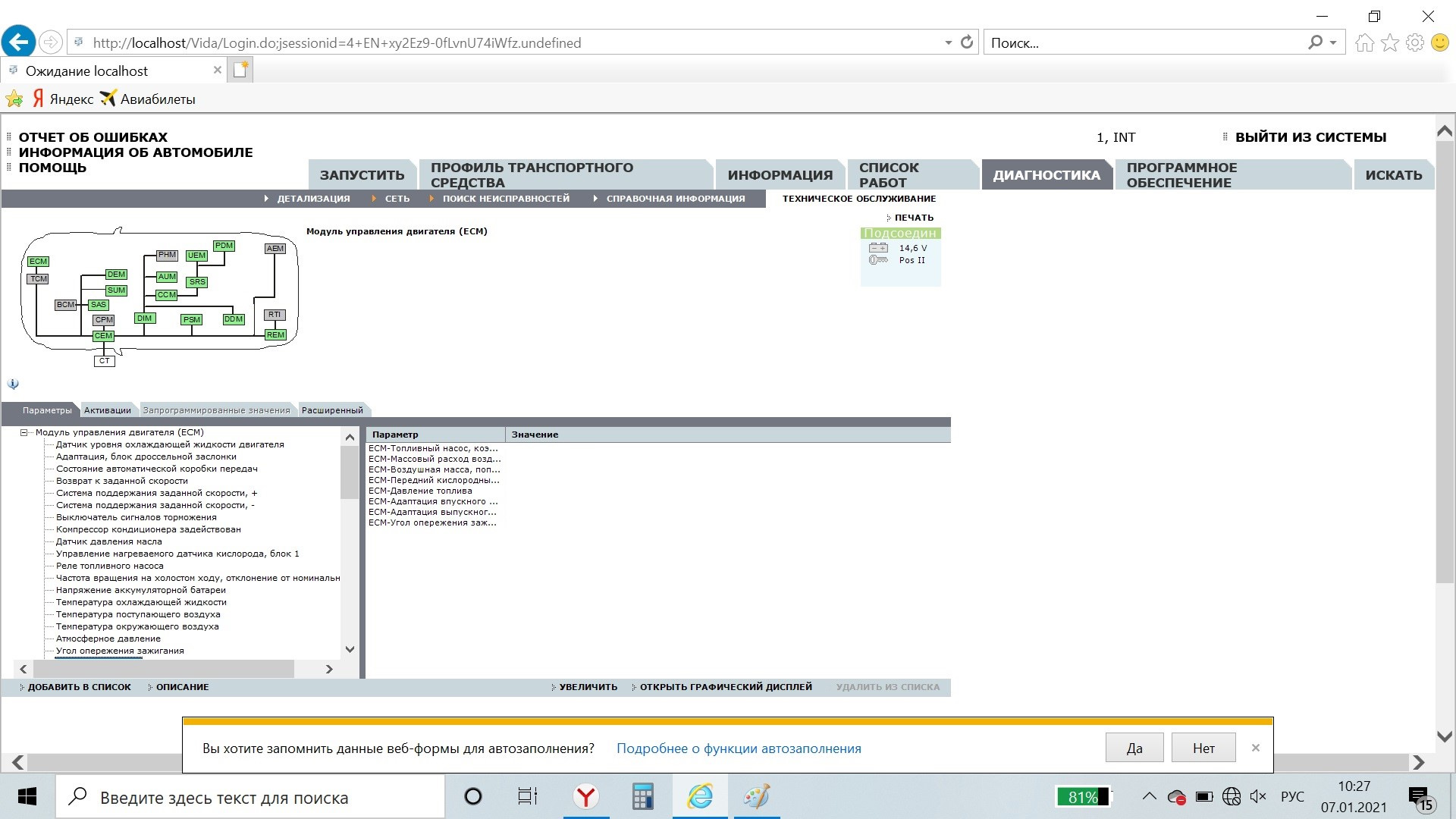Click ДОБАВИТЬ В СПИСОК button
Screen dimensions: 1456x819
click(79, 687)
